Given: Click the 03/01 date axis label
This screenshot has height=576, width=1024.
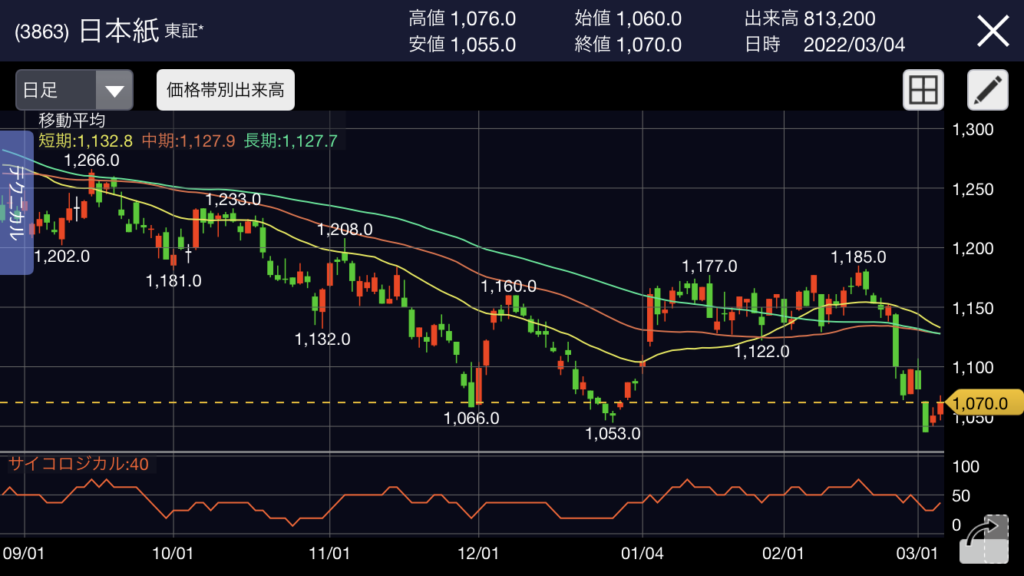Looking at the screenshot, I should pyautogui.click(x=917, y=554).
